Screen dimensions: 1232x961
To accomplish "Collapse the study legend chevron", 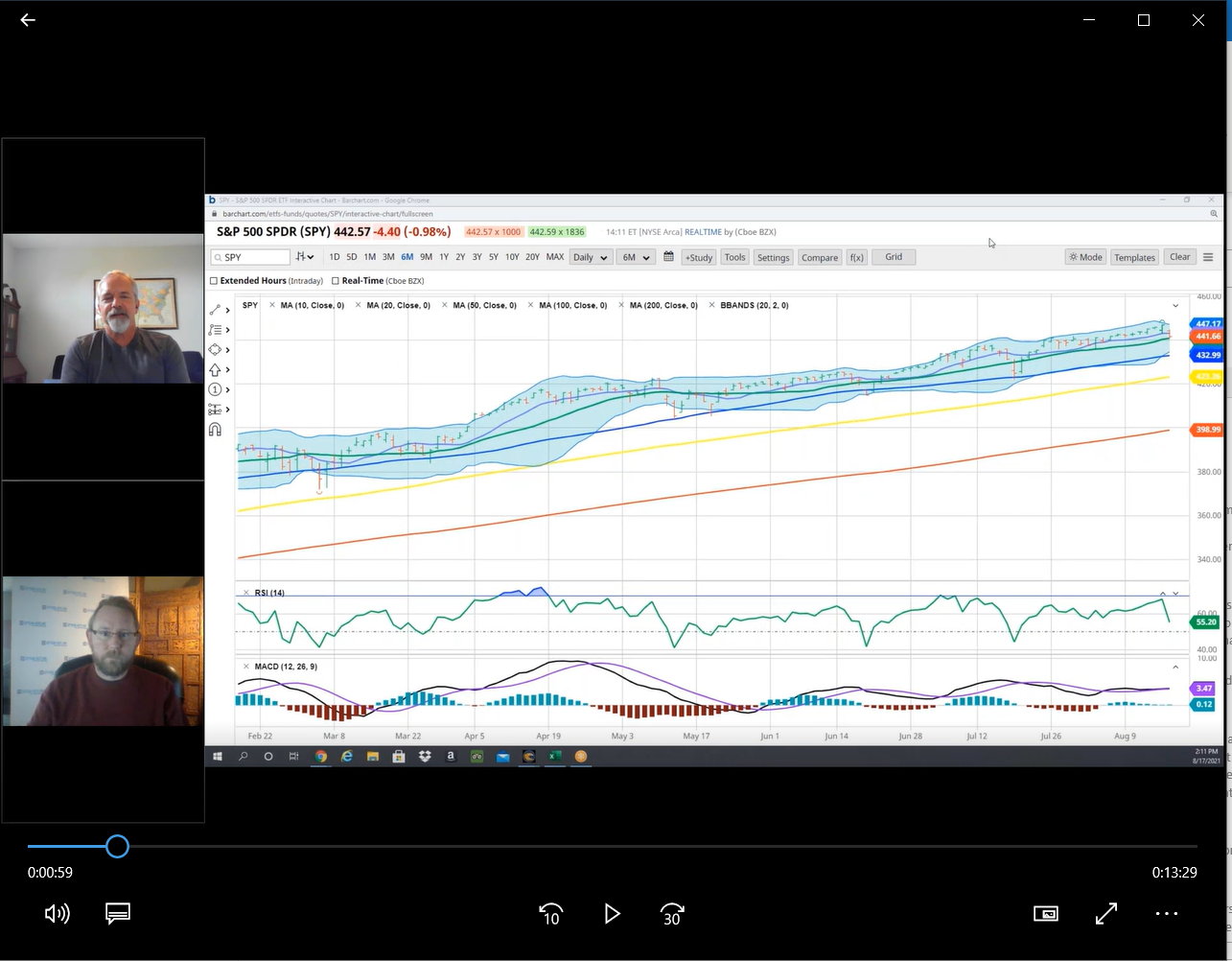I will tap(1175, 305).
